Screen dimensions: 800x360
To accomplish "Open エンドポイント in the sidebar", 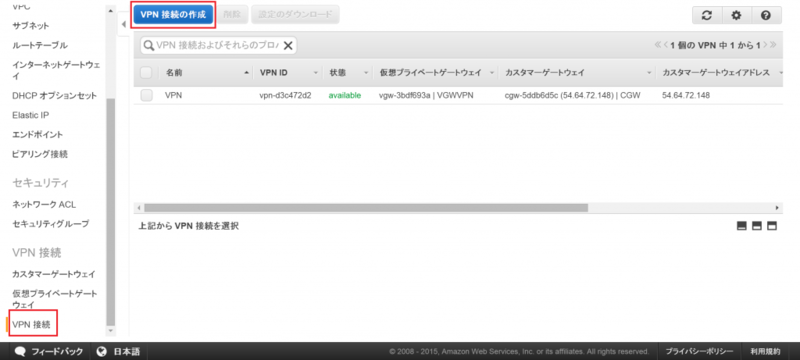I will [x=38, y=135].
